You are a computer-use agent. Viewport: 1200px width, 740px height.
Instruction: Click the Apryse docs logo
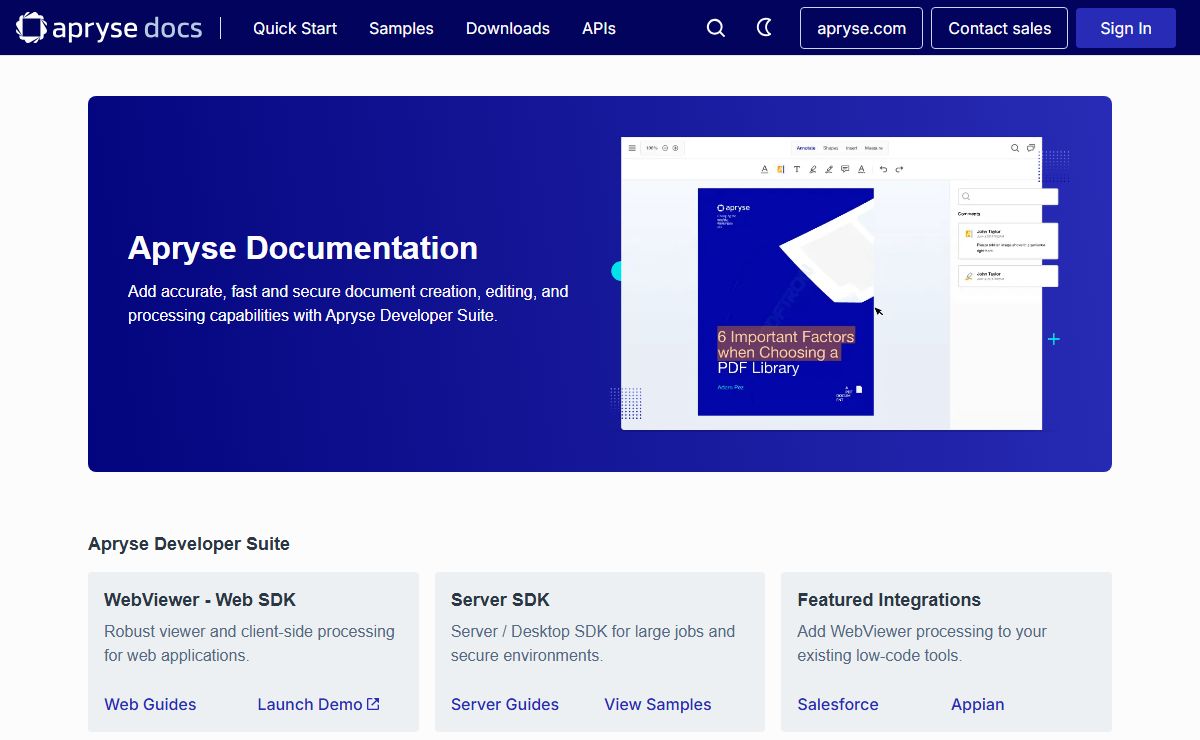pos(109,28)
